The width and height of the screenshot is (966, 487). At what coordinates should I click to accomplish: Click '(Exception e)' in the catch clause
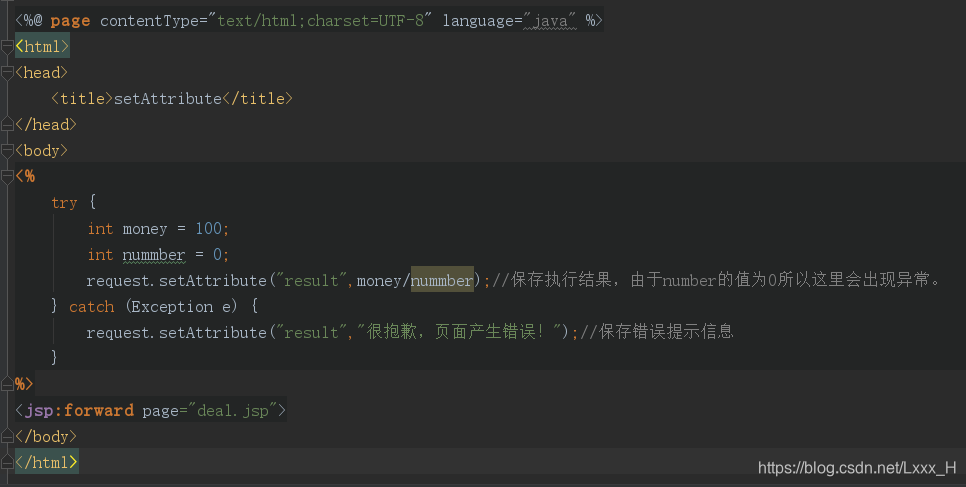pos(181,306)
